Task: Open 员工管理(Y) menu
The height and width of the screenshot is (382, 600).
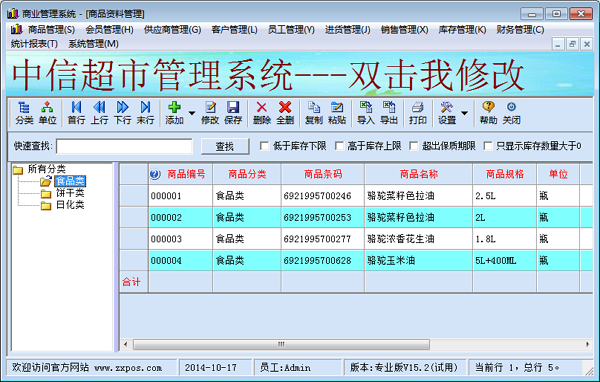Action: pyautogui.click(x=291, y=29)
